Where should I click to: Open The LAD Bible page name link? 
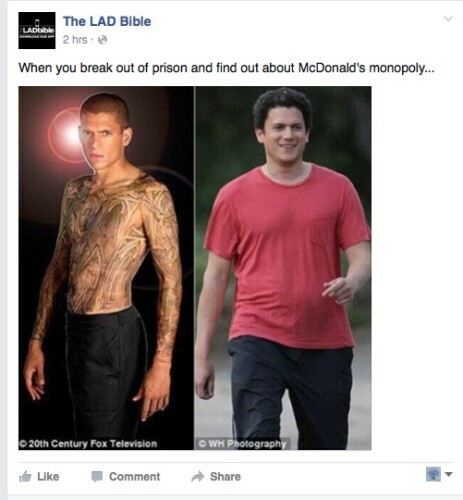click(107, 21)
